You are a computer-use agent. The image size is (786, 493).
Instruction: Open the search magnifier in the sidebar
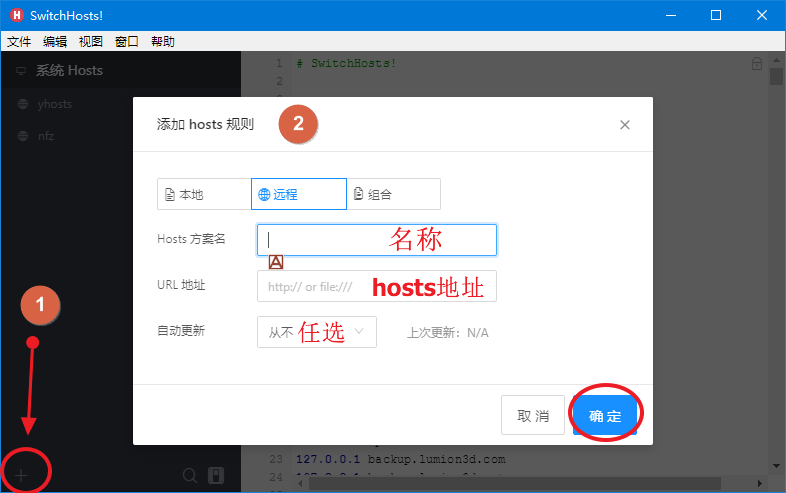[190, 475]
